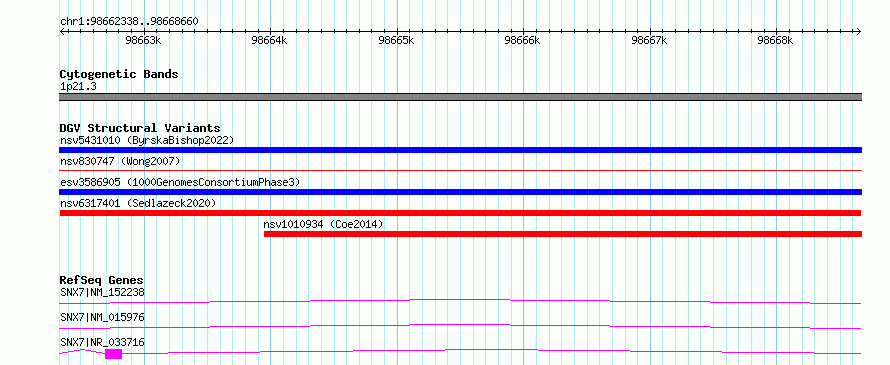Click the SNX7|NM_015976 intron line
890x365 pixels.
click(x=460, y=326)
